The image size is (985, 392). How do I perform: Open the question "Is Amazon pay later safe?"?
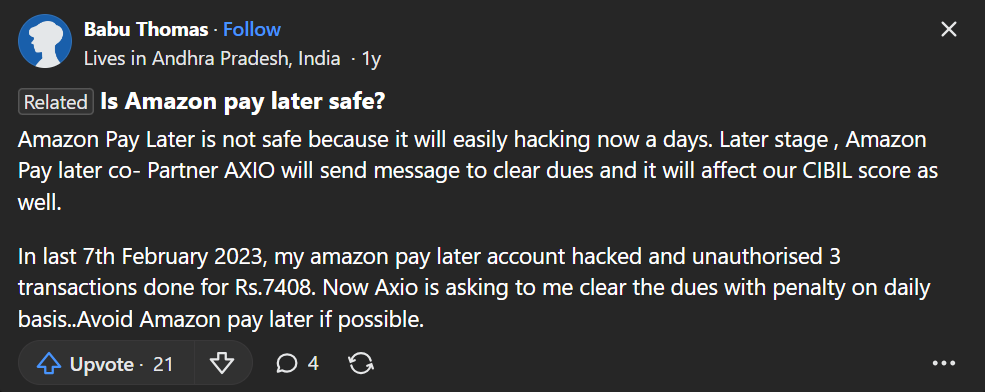coord(242,102)
